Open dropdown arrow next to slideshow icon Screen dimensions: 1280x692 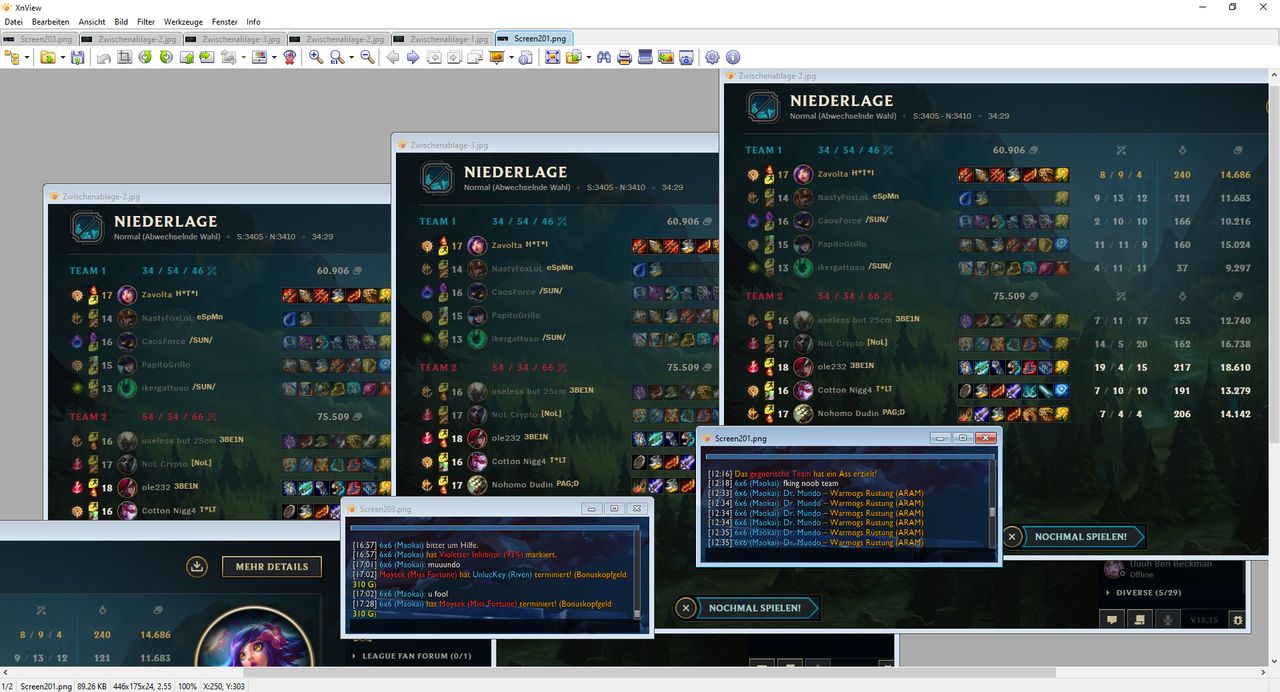pos(511,58)
